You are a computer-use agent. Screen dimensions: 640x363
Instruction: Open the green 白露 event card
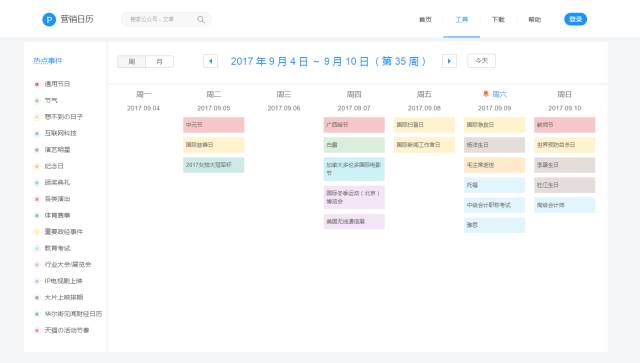click(x=354, y=145)
